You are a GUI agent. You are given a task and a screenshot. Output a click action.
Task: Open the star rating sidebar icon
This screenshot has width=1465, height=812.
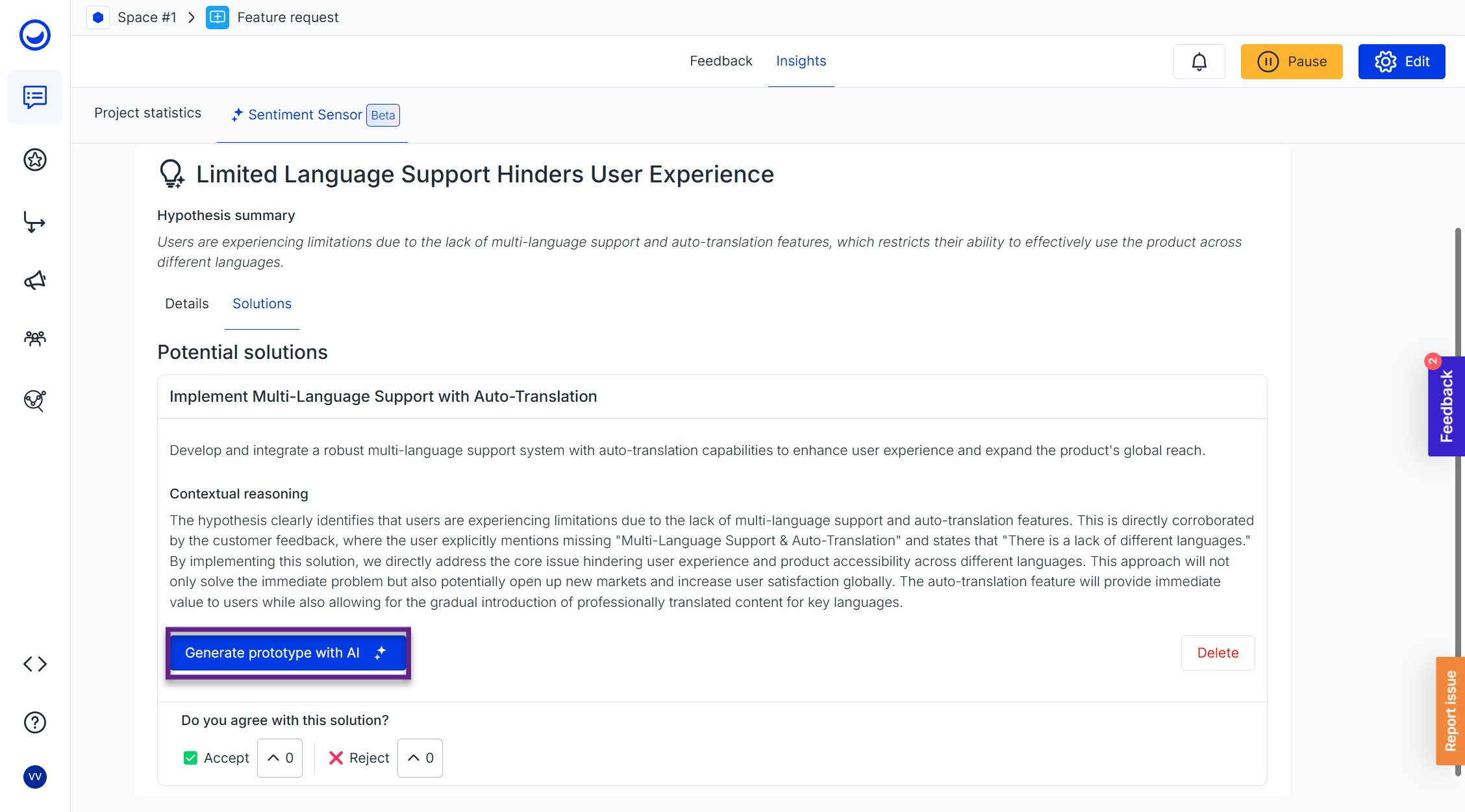point(35,160)
